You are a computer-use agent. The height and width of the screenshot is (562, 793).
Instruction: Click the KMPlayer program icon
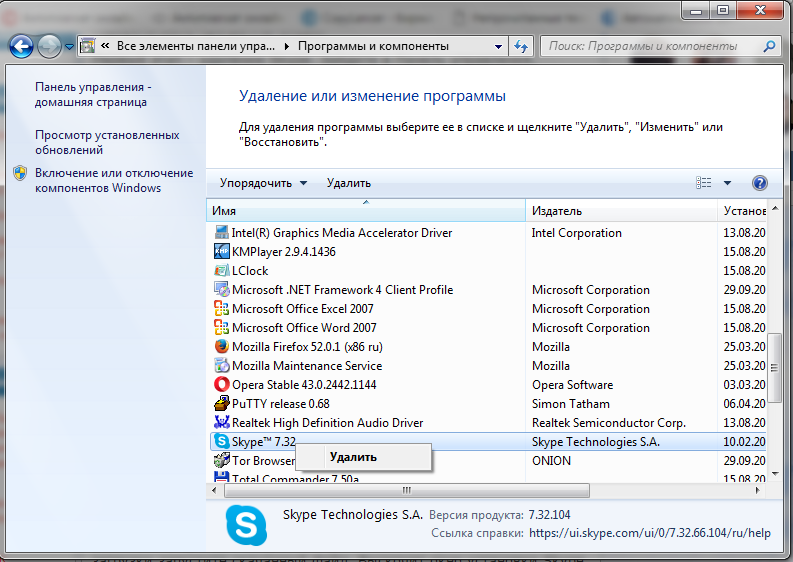[222, 252]
